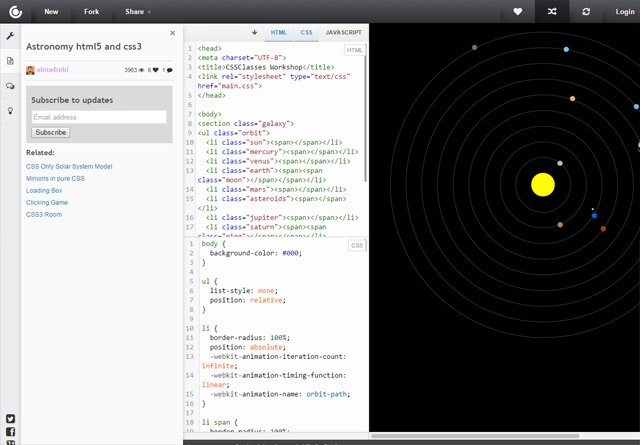Viewport: 640px width, 445px height.
Task: Click the '<li class="jupiter">' code line
Action: pos(282,217)
